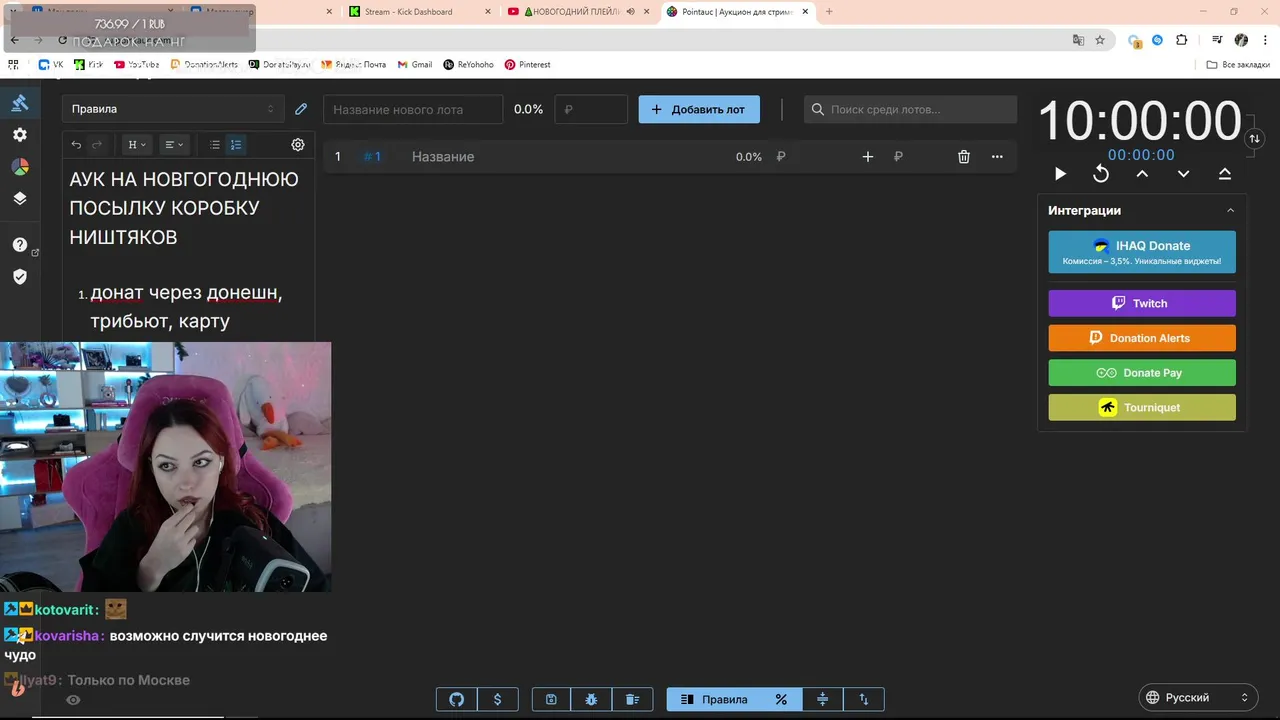Open settings gear in left sidebar
The image size is (1280, 720).
click(19, 135)
